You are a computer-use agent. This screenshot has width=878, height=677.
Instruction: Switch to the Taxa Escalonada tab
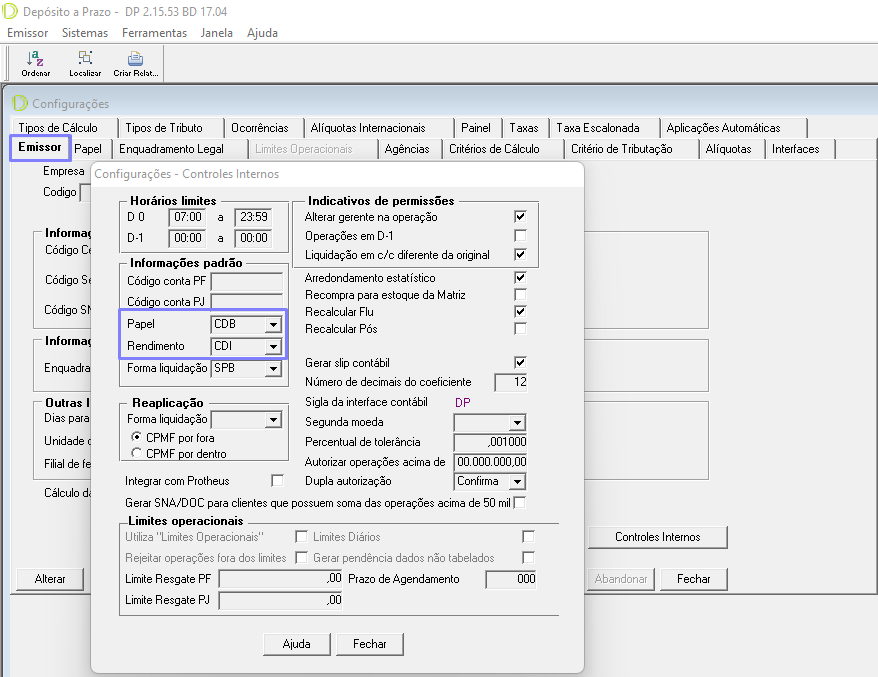tap(597, 128)
